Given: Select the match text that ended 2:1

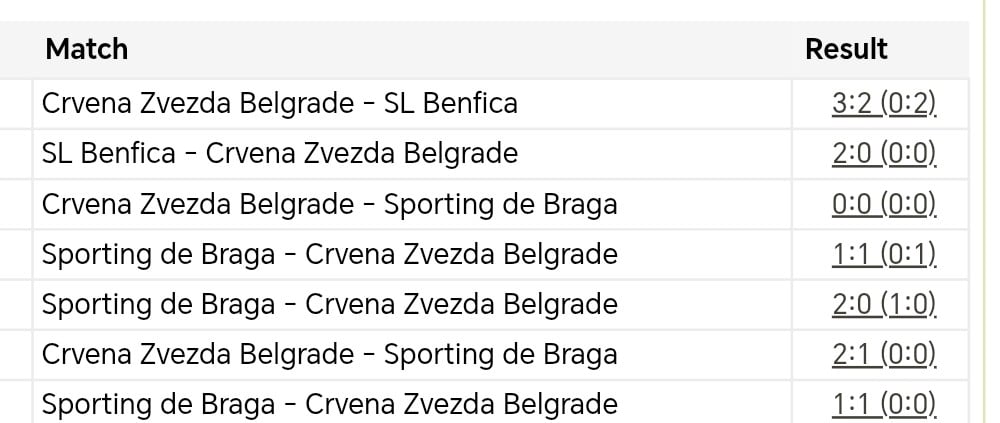Looking at the screenshot, I should pyautogui.click(x=329, y=354).
